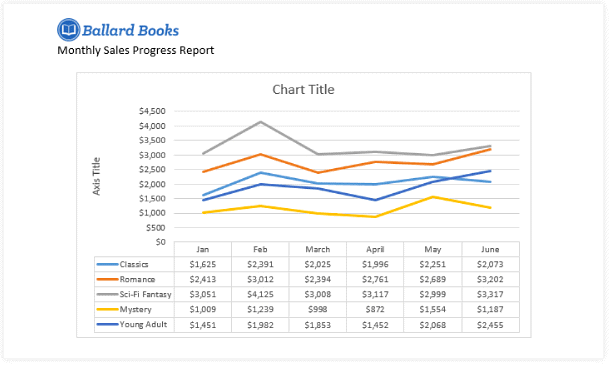This screenshot has width=609, height=365.
Task: Click the $1,009 Mystery January cell
Action: point(203,309)
